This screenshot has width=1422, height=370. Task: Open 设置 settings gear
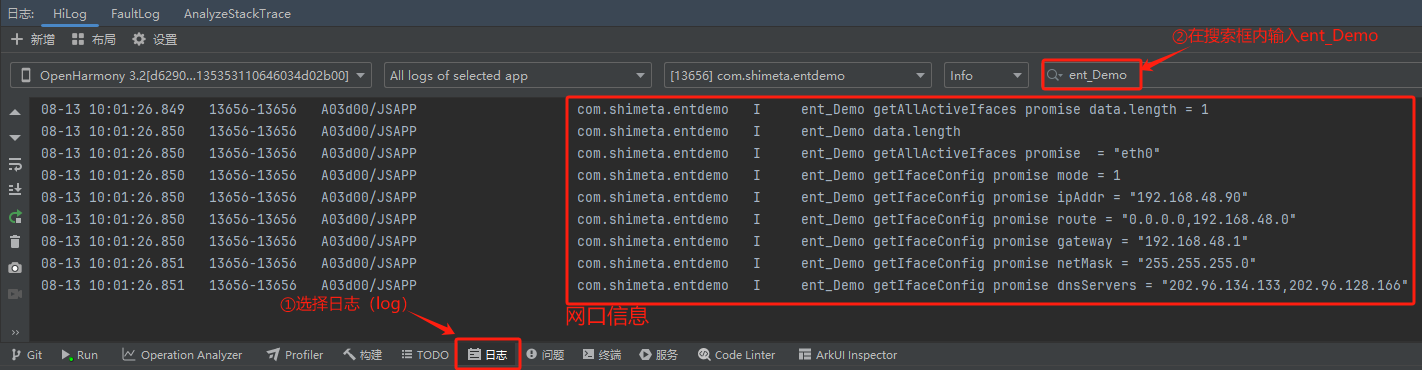coord(155,39)
